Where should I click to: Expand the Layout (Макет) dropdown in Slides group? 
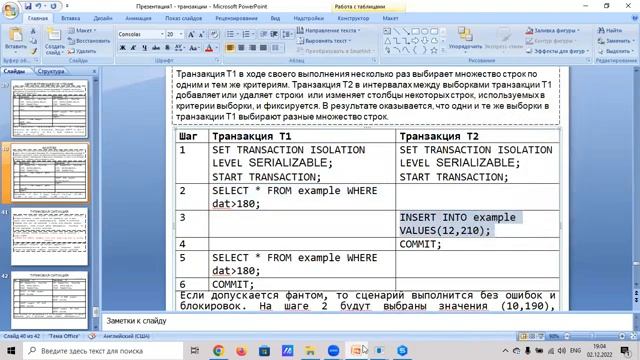82,31
